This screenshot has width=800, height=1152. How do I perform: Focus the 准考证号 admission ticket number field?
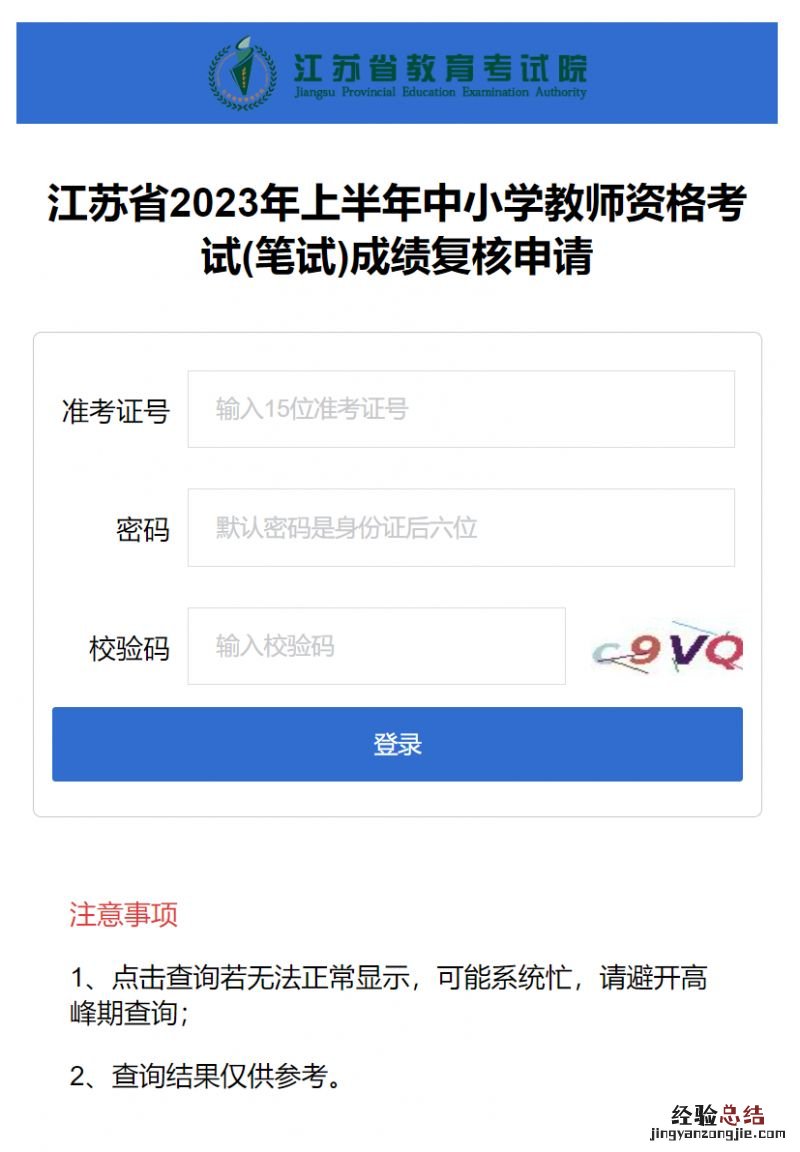tap(461, 409)
